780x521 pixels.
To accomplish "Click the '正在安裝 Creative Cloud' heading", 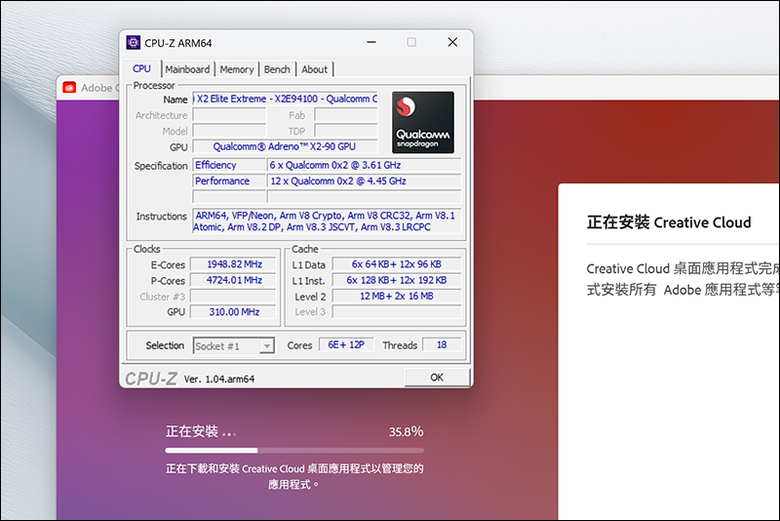I will point(669,222).
